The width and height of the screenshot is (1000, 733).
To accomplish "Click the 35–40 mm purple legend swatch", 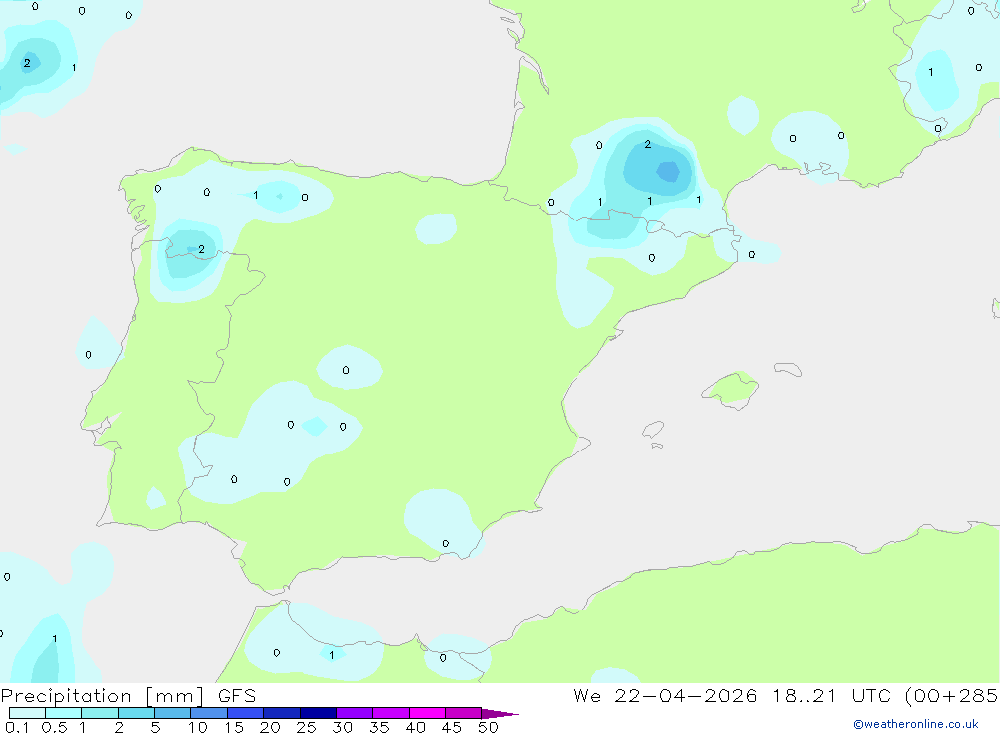I will pyautogui.click(x=391, y=713).
